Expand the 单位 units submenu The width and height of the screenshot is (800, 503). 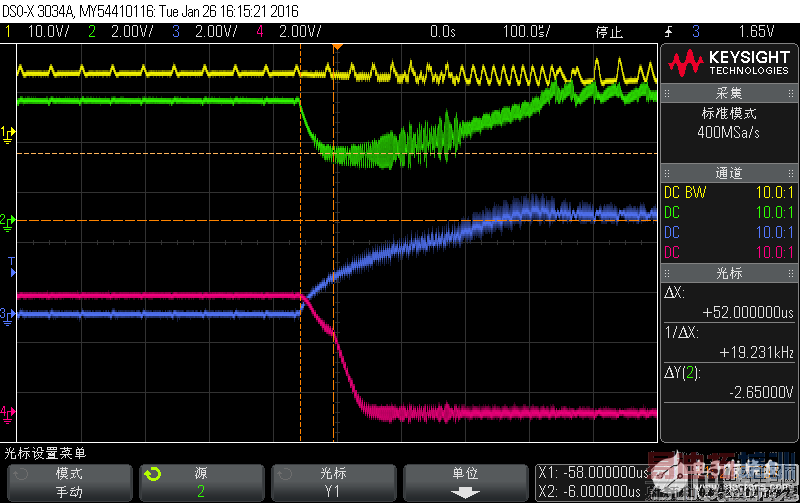click(x=466, y=483)
